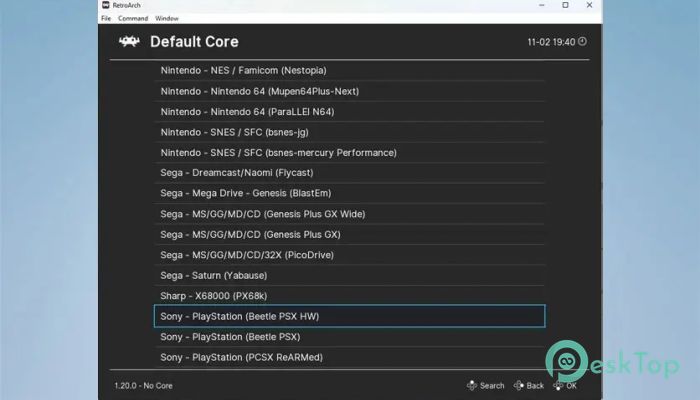Choose Sega PicoDrive core

pyautogui.click(x=350, y=255)
